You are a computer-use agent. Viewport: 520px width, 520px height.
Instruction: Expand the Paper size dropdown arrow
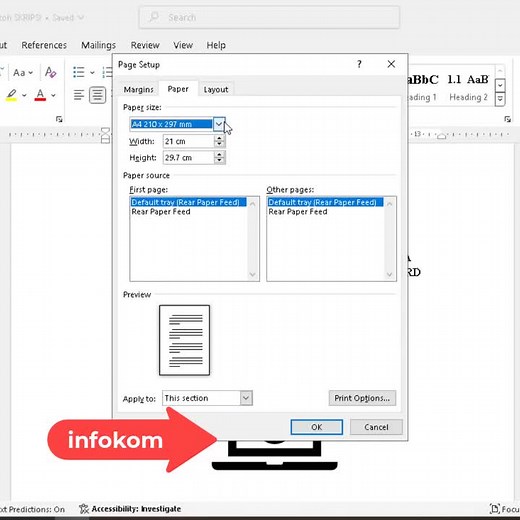tap(219, 124)
